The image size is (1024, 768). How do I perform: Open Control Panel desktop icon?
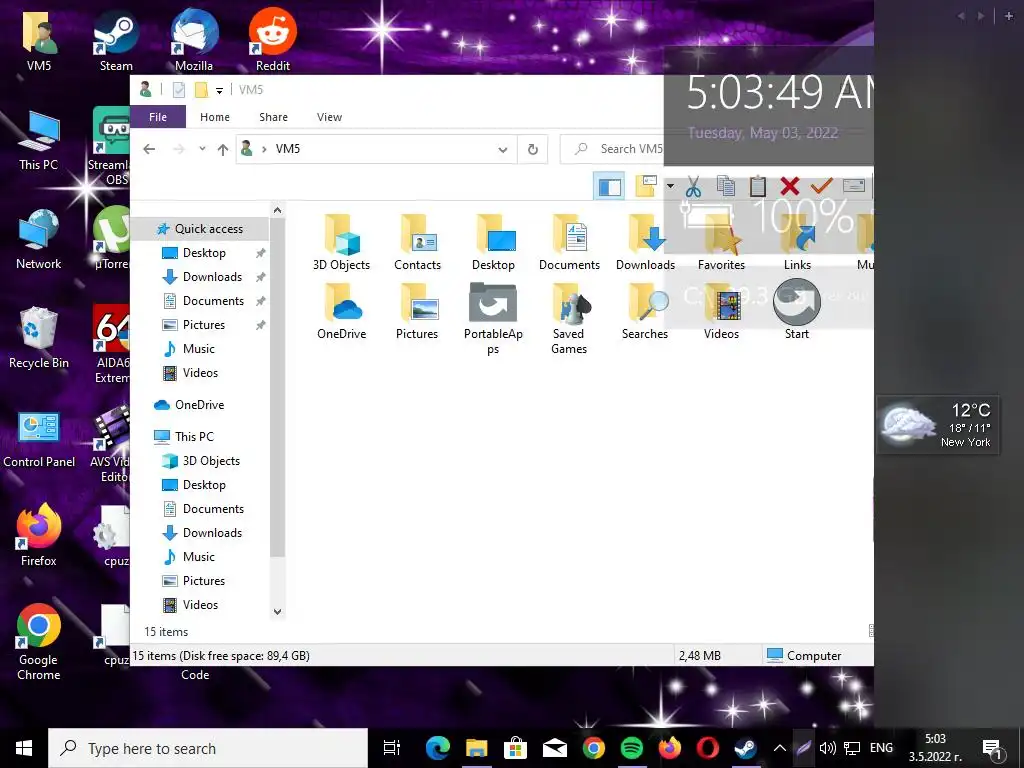39,439
